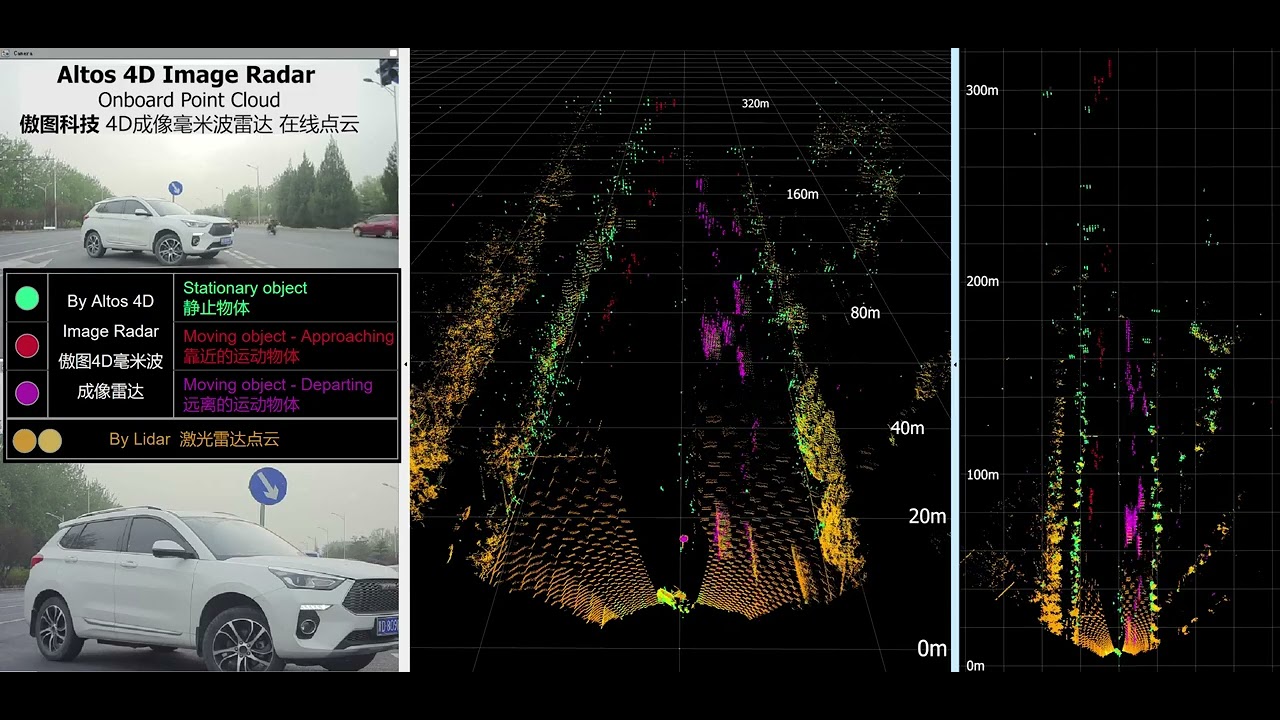
Task: Click the 0m label in top-down view
Action: [x=975, y=665]
